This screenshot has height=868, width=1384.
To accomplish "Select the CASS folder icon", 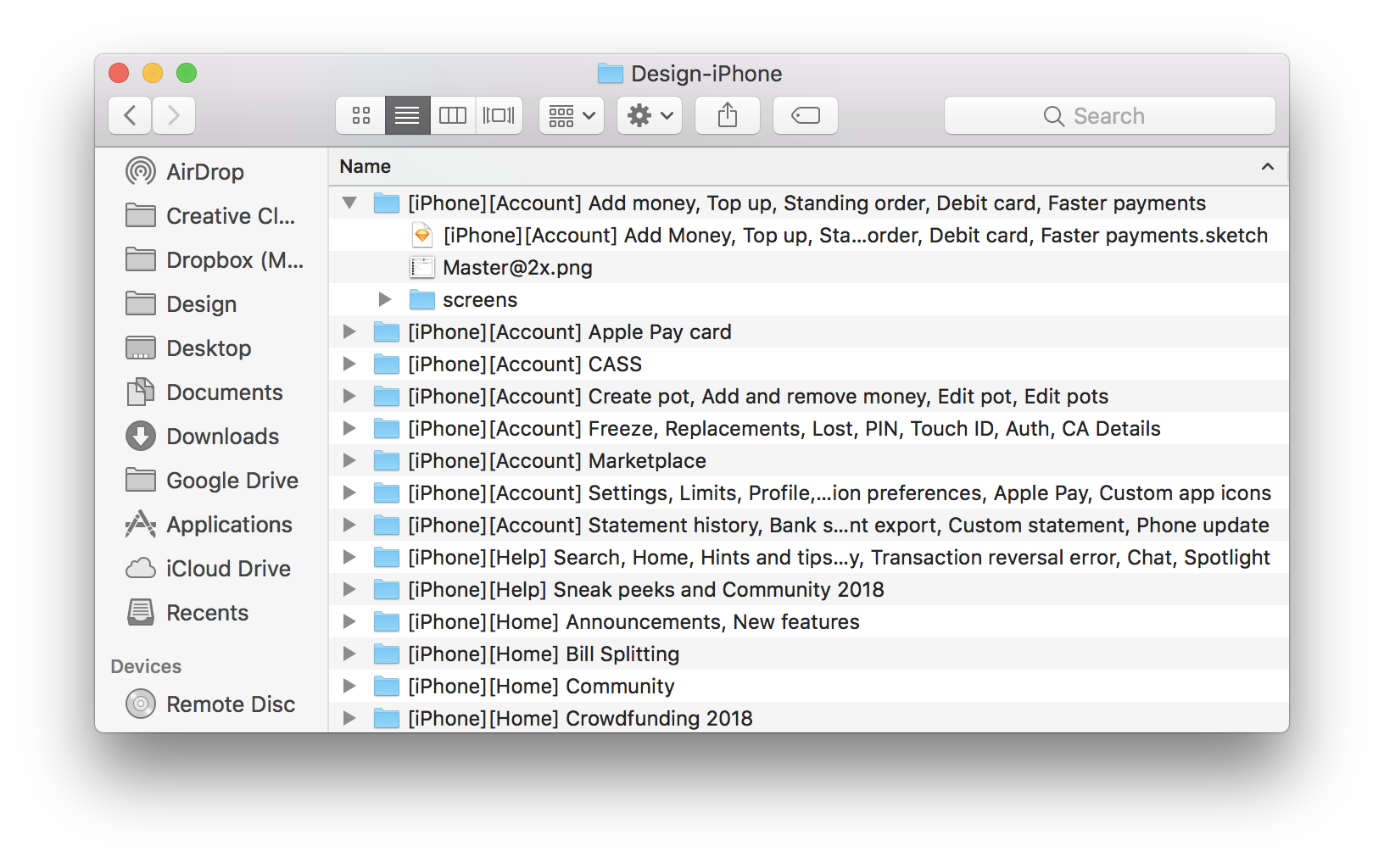I will 387,364.
